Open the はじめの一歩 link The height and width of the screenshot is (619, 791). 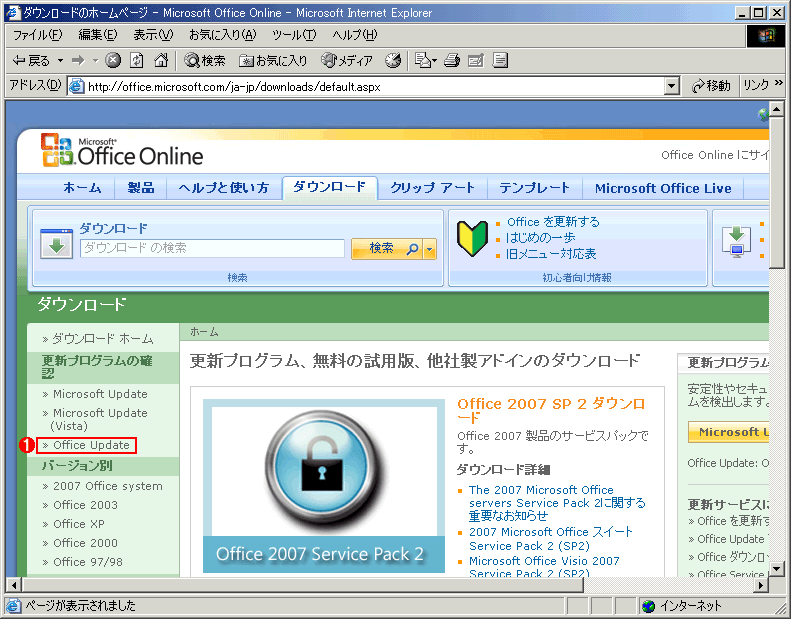pos(540,237)
